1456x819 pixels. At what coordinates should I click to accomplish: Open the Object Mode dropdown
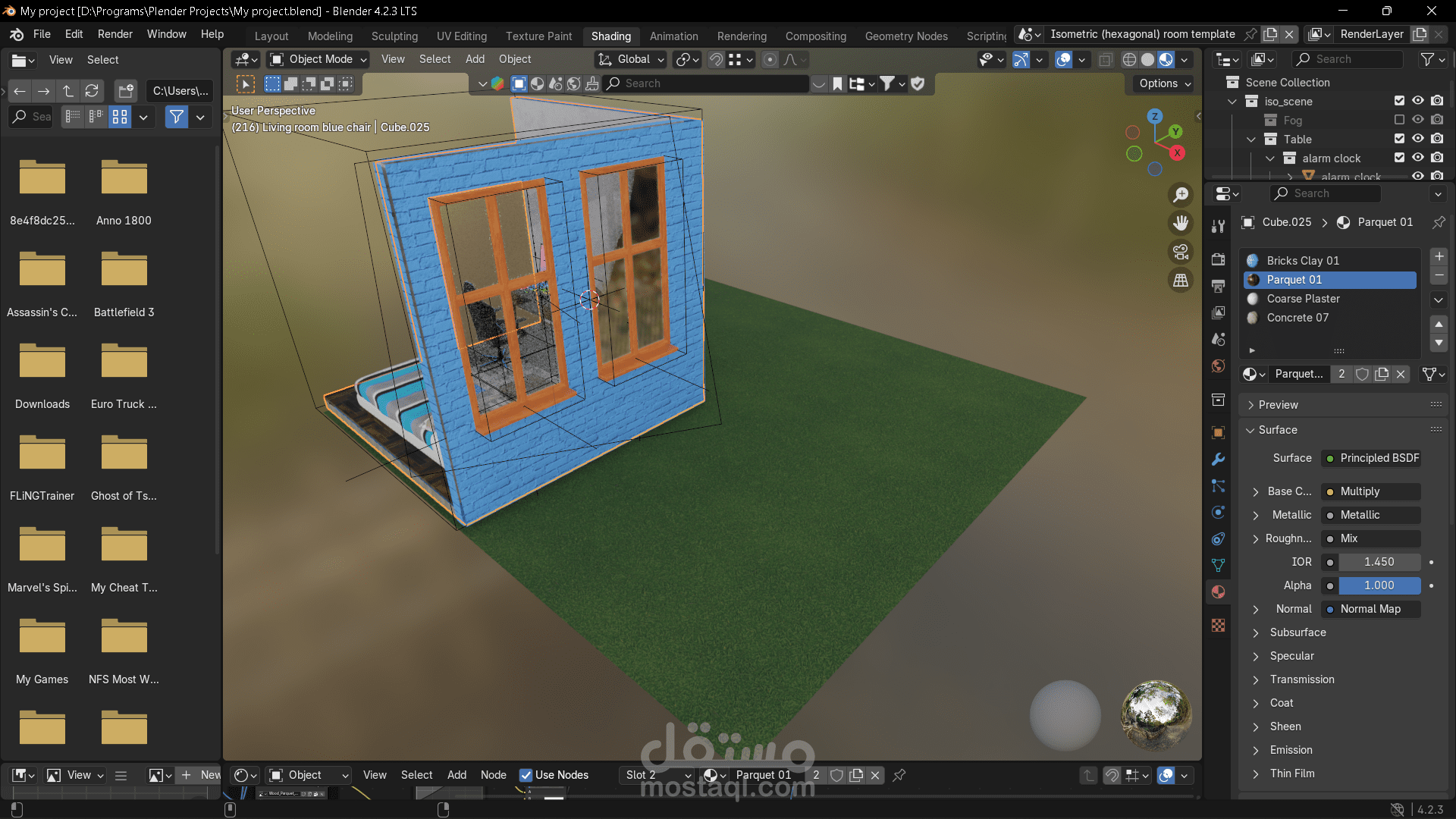click(x=318, y=59)
